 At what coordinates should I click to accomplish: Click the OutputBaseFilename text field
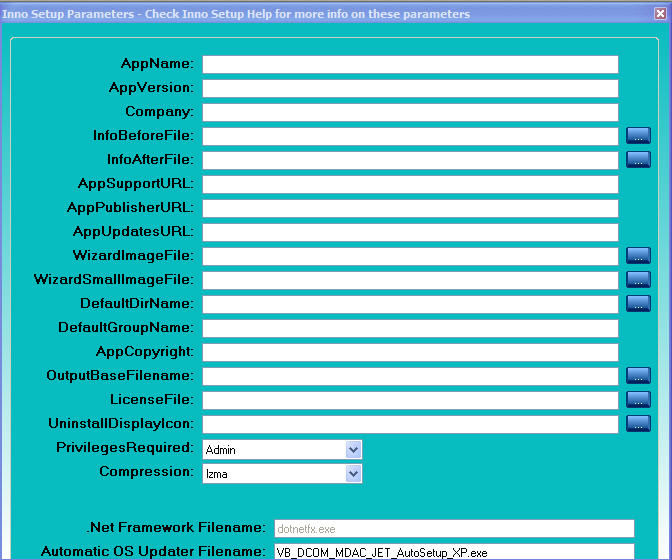pos(410,376)
